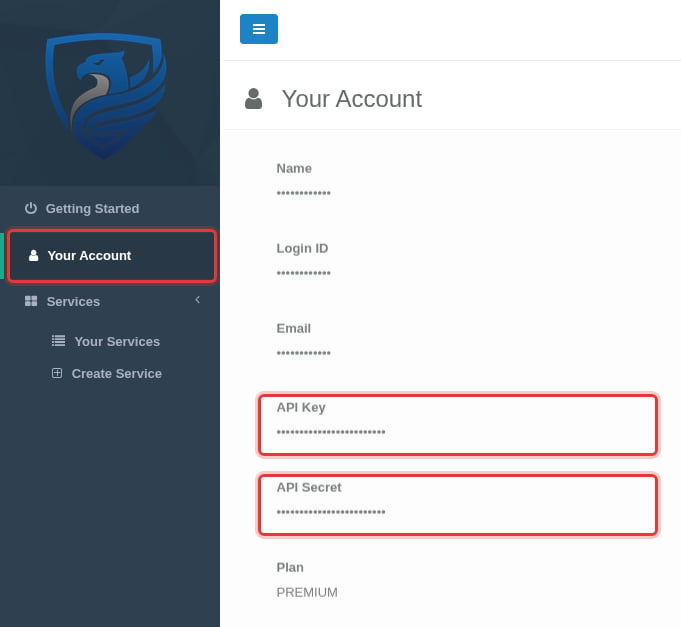The height and width of the screenshot is (627, 681).
Task: Click the API Key label
Action: [301, 407]
